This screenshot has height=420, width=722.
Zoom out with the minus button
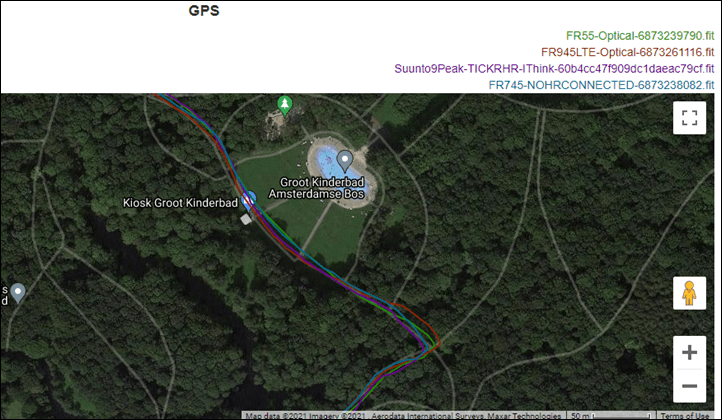pos(689,386)
